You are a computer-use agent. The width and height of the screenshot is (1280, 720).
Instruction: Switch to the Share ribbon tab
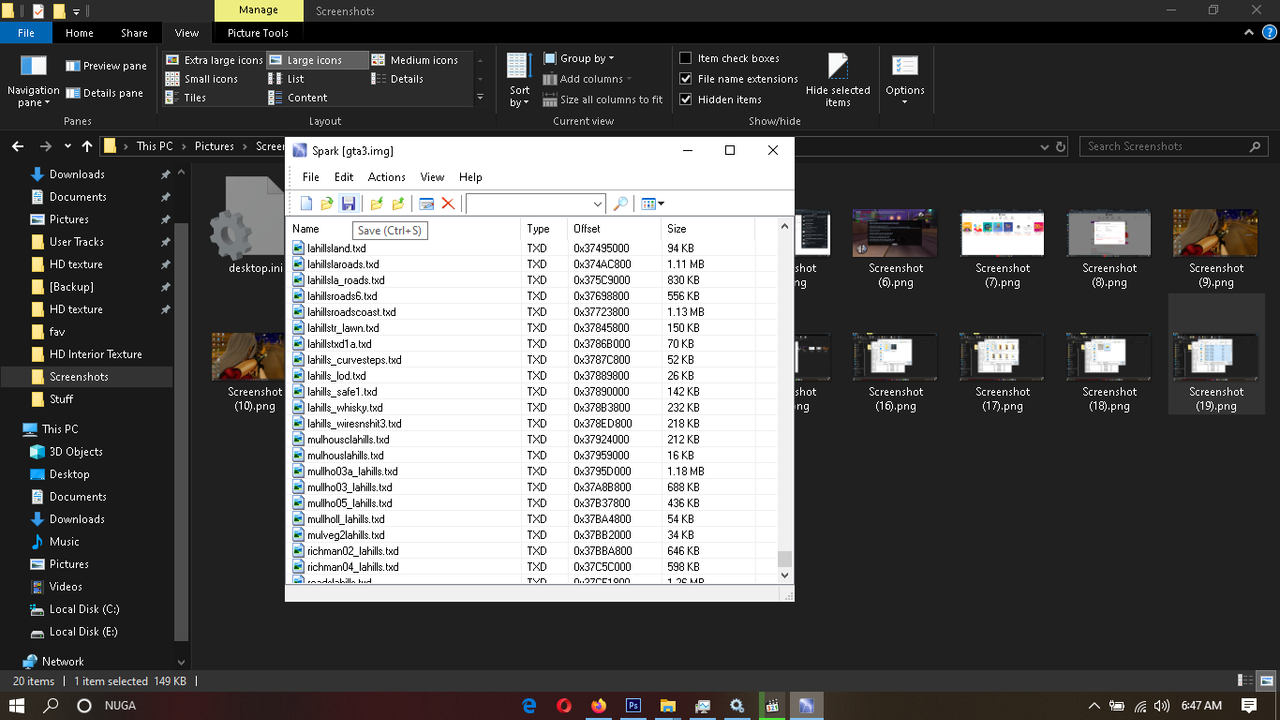click(134, 33)
